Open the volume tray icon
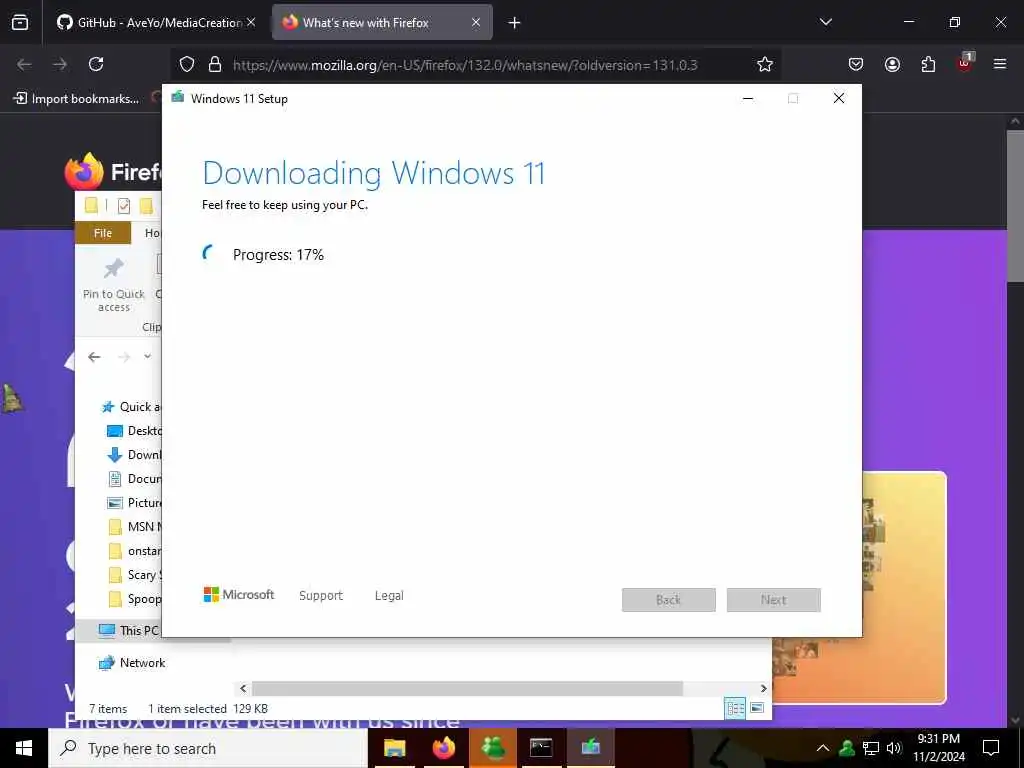The width and height of the screenshot is (1024, 768). (x=894, y=748)
